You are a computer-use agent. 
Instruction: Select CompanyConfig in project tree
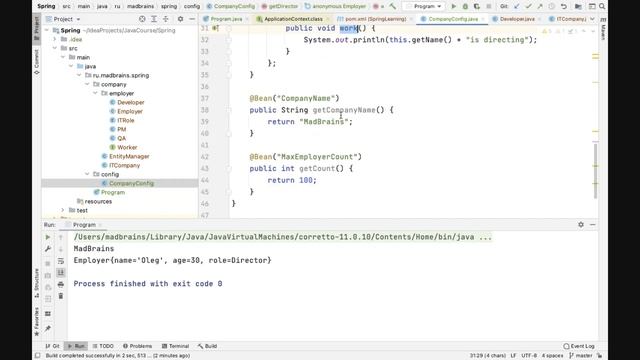pyautogui.click(x=131, y=183)
